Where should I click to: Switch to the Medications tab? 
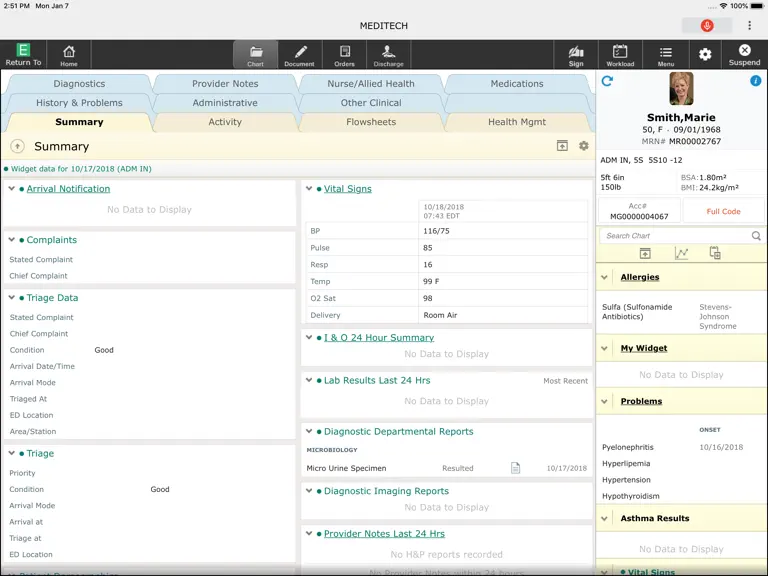click(x=517, y=84)
